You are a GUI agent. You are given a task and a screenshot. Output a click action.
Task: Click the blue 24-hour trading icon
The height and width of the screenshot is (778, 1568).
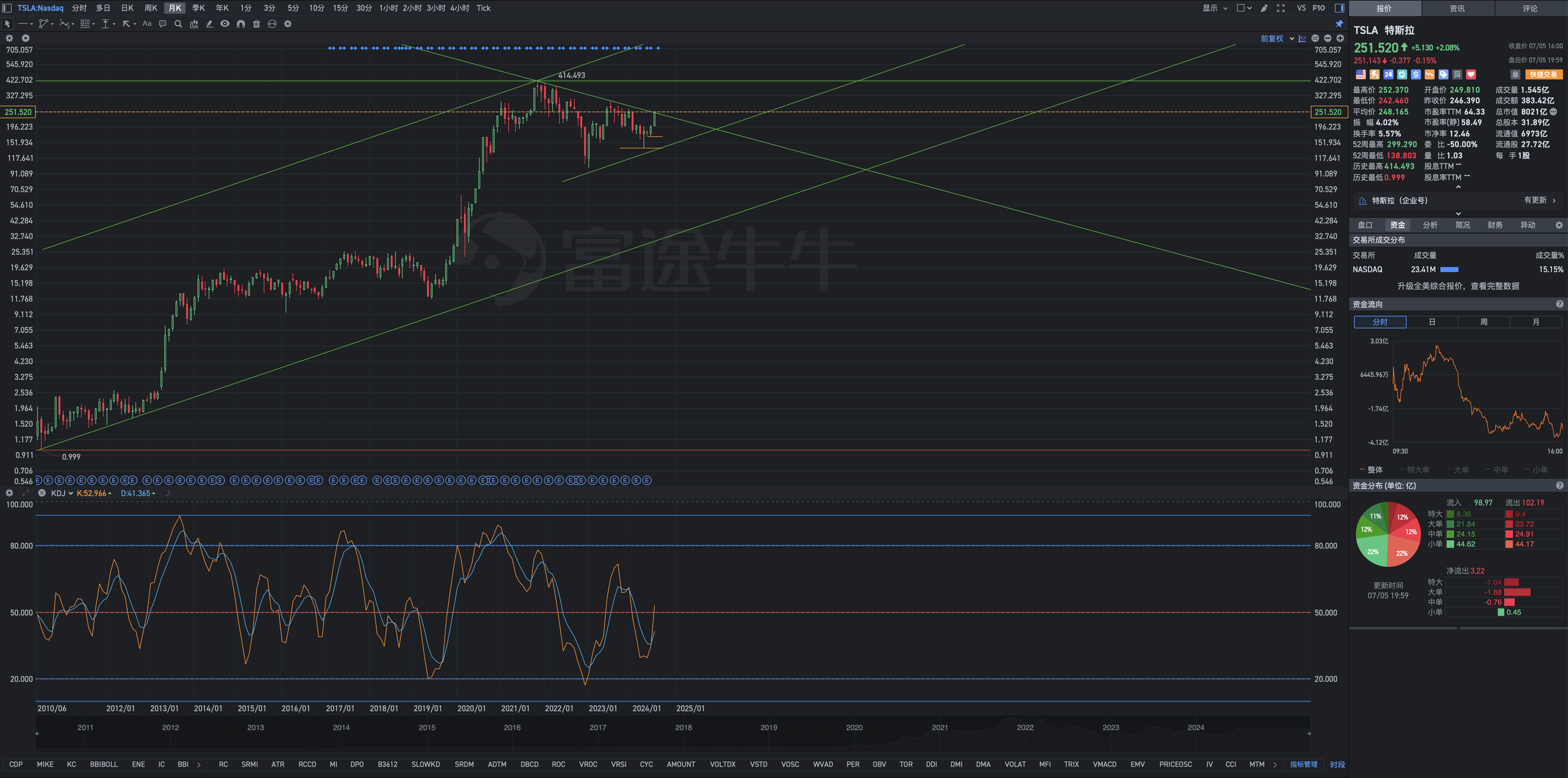(1388, 74)
